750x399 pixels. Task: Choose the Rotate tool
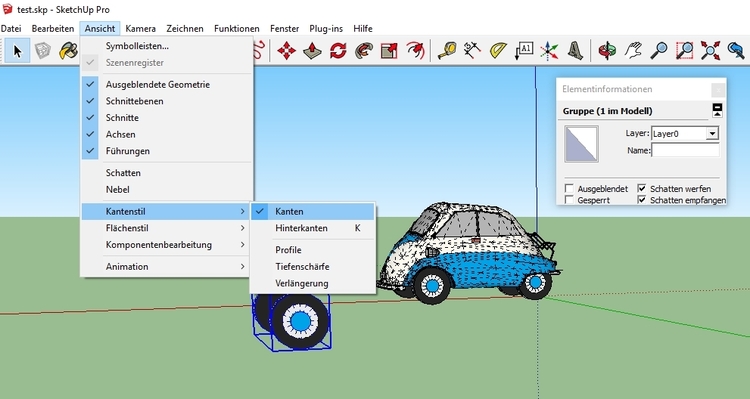point(338,50)
